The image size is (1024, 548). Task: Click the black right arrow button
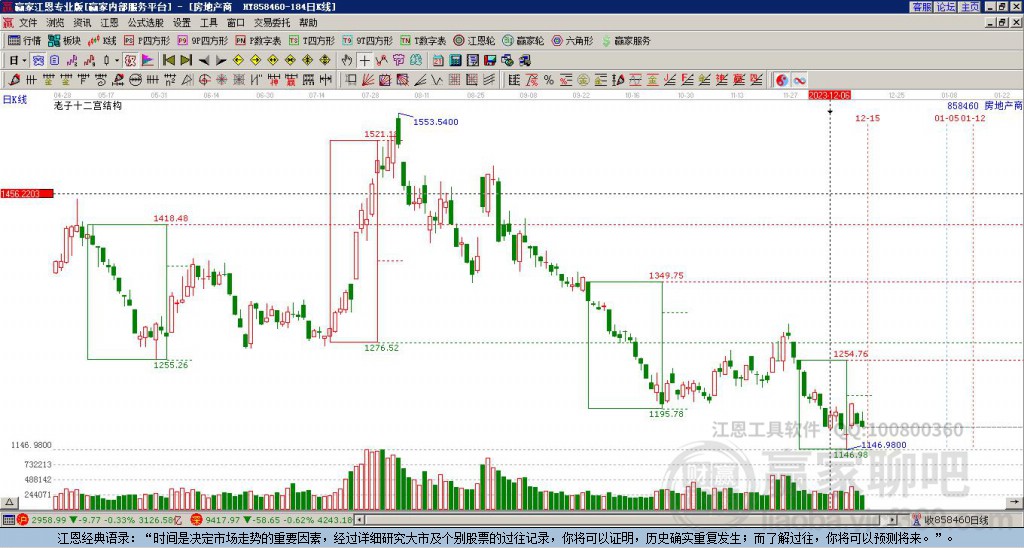[x=221, y=61]
